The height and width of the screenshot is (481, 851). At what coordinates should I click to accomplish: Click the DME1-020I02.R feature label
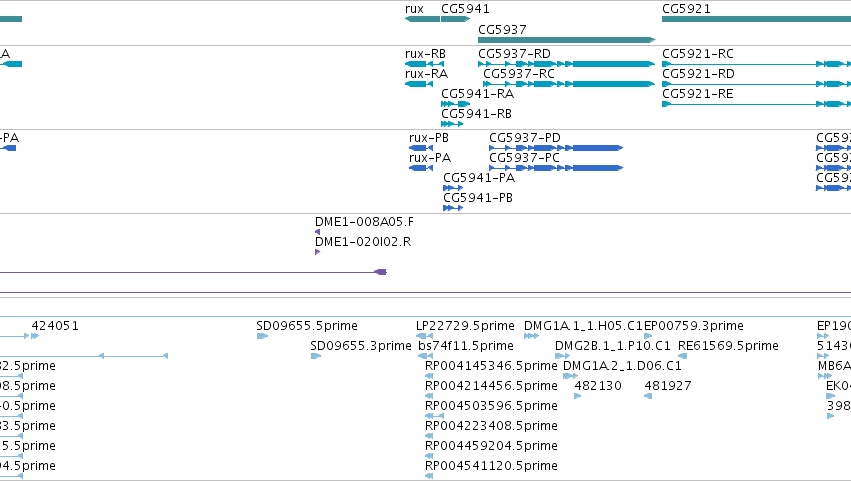tap(363, 242)
